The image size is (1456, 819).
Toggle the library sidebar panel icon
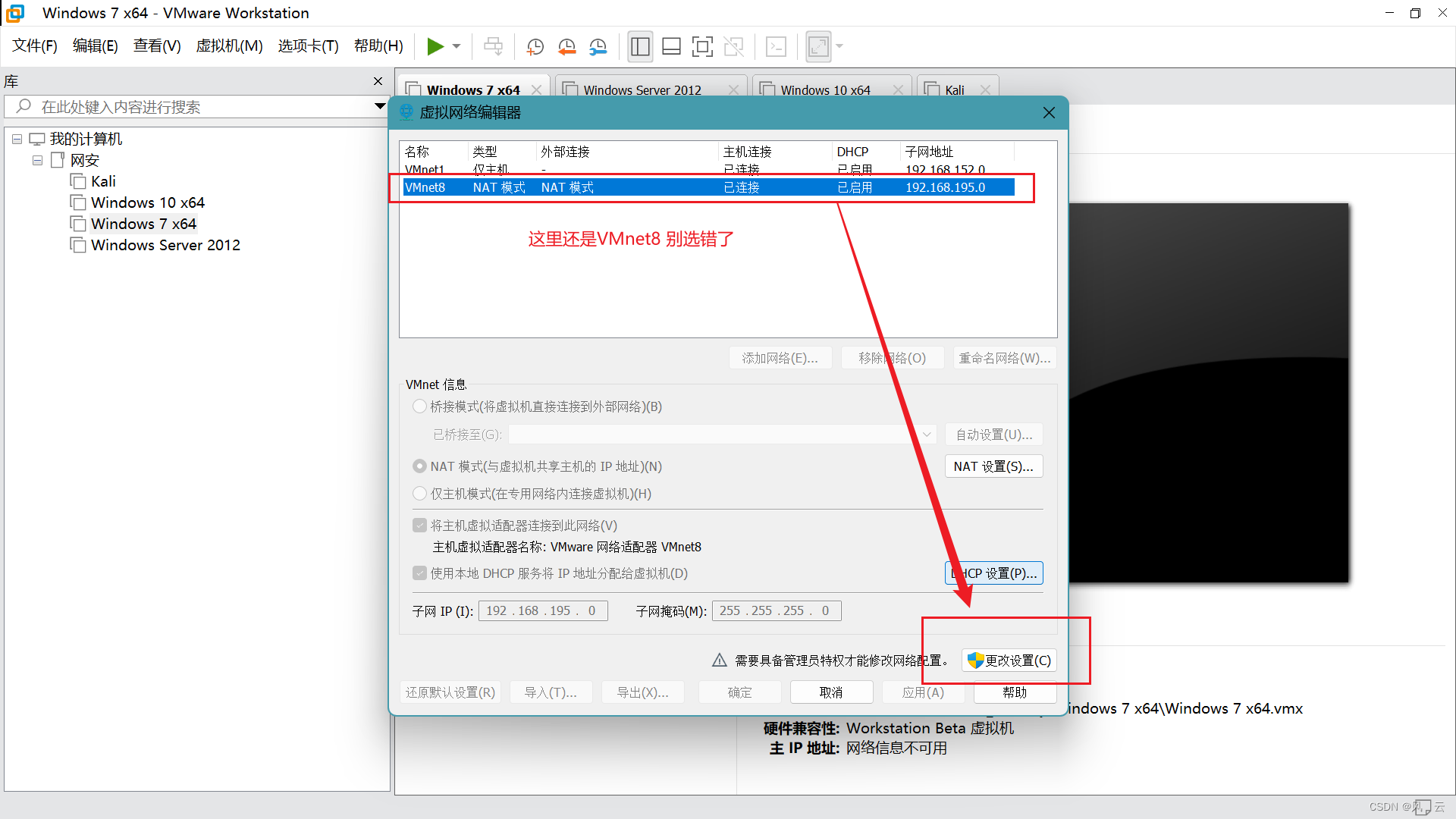coord(640,46)
